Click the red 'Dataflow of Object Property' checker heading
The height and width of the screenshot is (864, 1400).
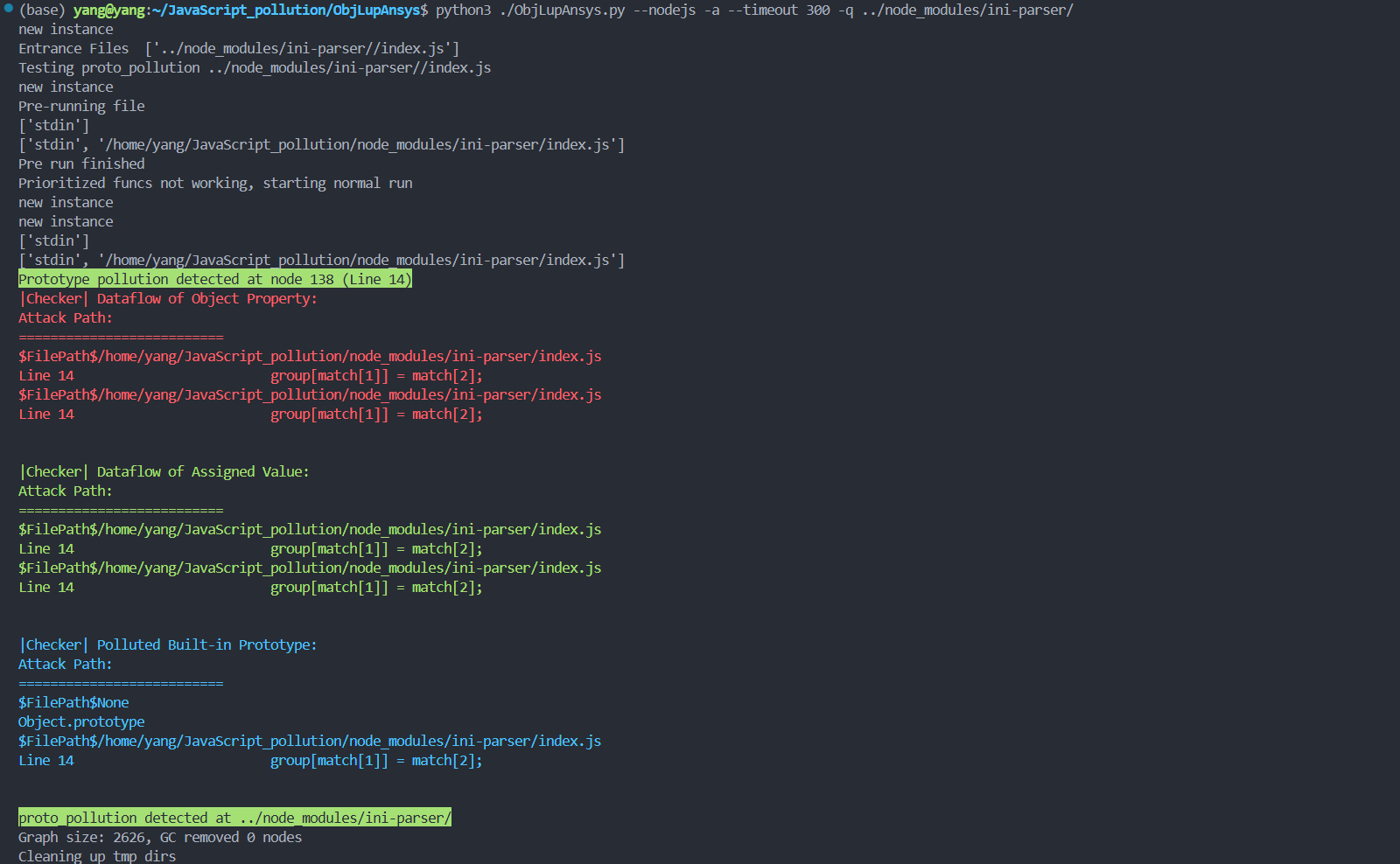[x=168, y=299]
